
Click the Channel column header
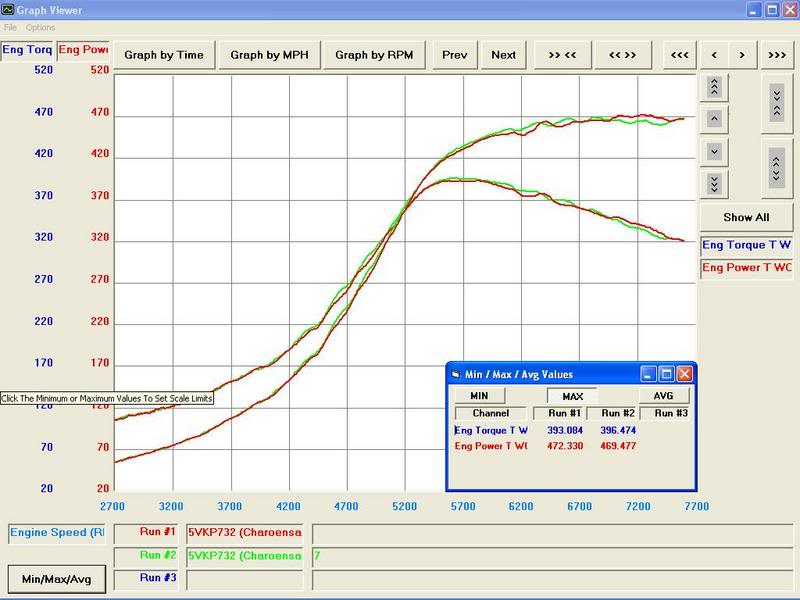click(491, 413)
